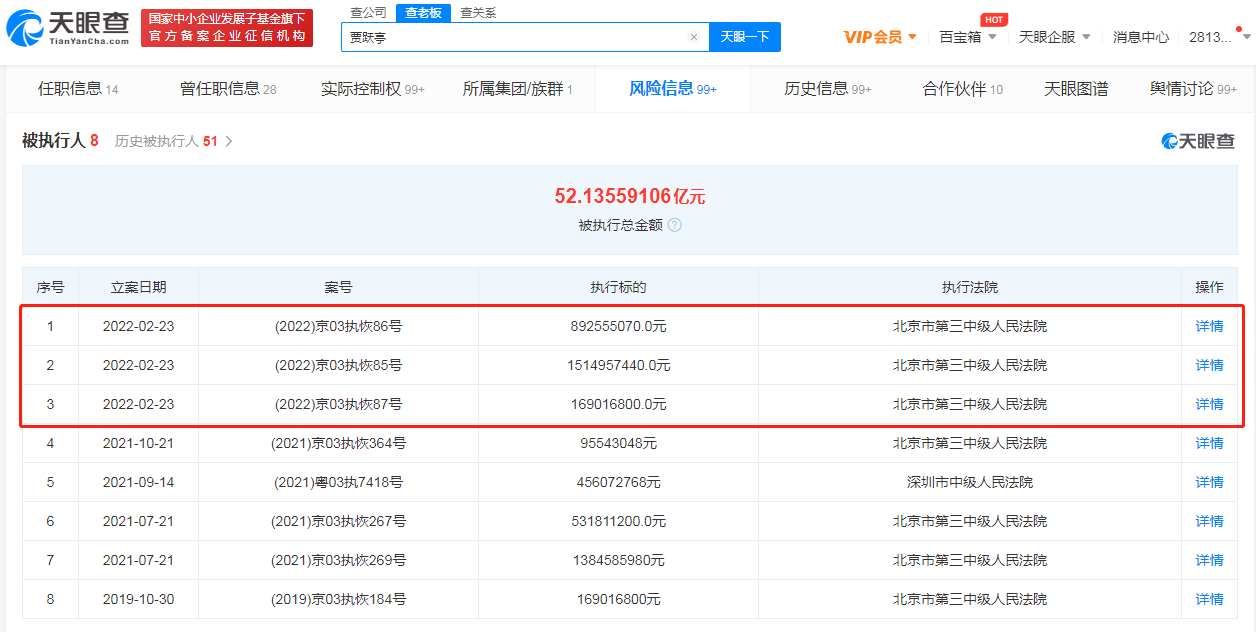This screenshot has height=632, width=1256.
Task: Open the 所属集团/族群 tab
Action: point(518,89)
